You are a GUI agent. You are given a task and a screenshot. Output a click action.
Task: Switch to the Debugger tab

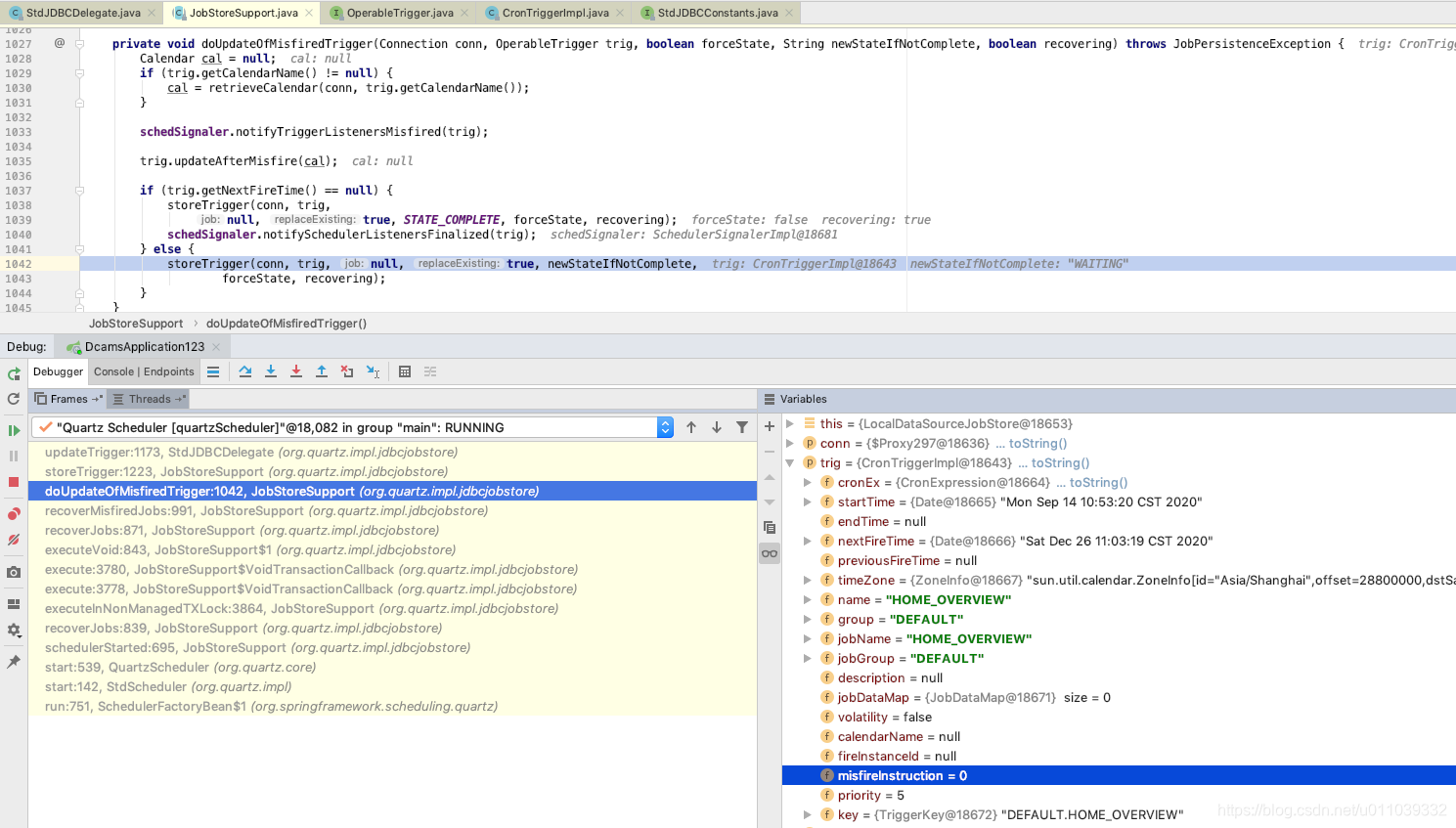tap(59, 371)
